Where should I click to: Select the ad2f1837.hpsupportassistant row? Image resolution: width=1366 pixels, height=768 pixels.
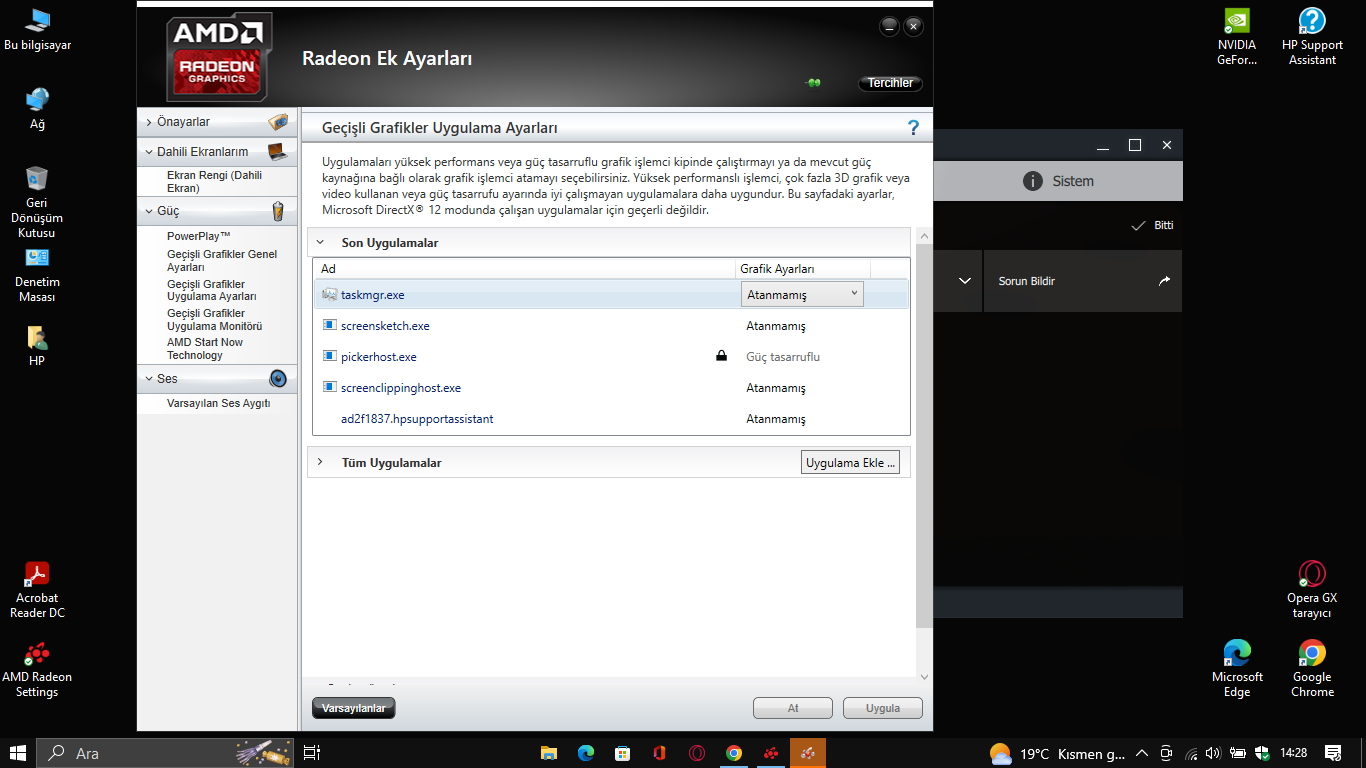611,419
